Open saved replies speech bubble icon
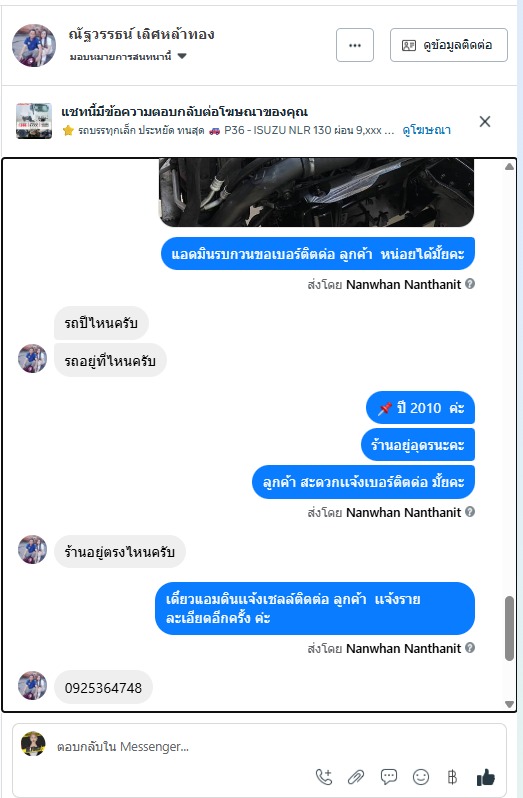Image resolution: width=523 pixels, height=798 pixels. pyautogui.click(x=389, y=777)
